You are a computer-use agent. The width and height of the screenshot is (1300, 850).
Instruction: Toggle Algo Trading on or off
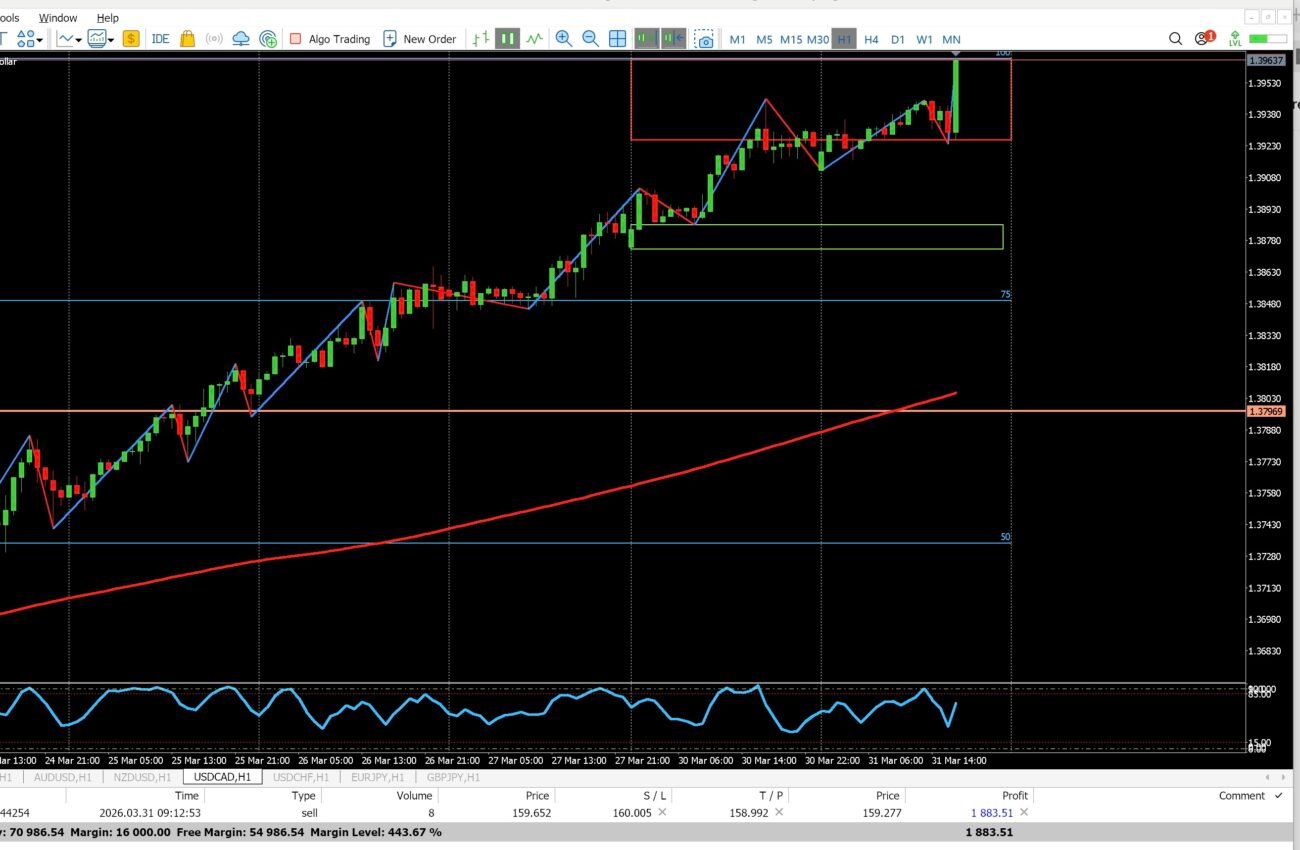click(330, 39)
